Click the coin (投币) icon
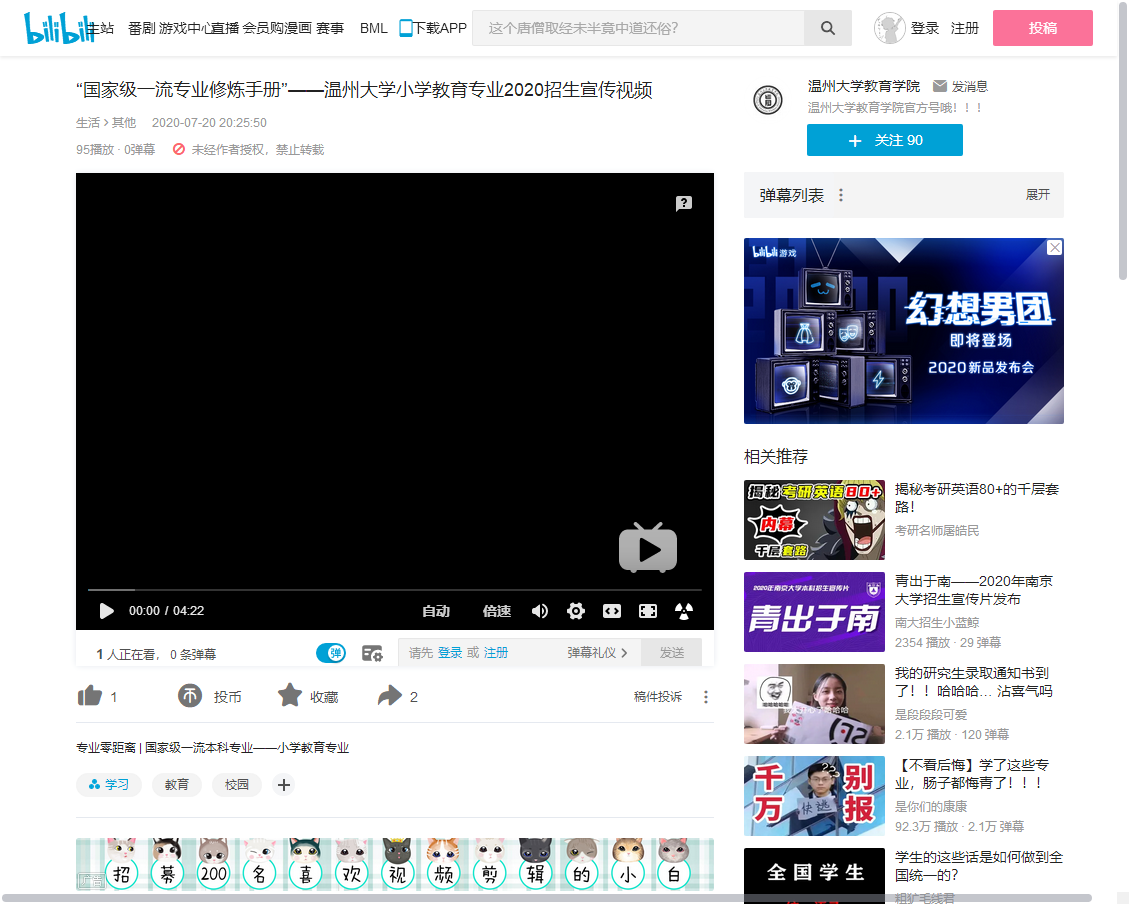 tap(190, 696)
